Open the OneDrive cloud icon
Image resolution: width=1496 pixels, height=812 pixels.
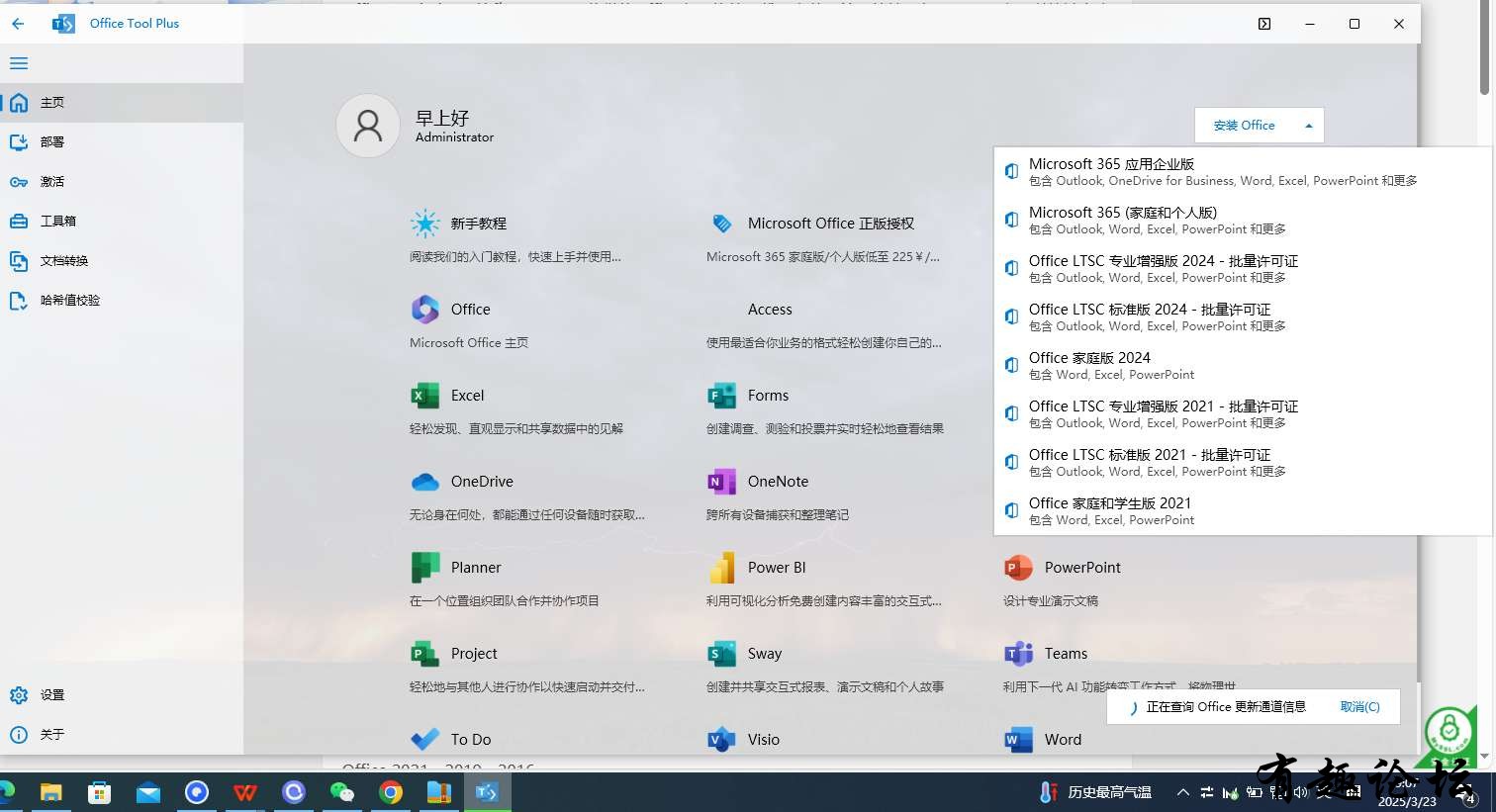click(425, 482)
